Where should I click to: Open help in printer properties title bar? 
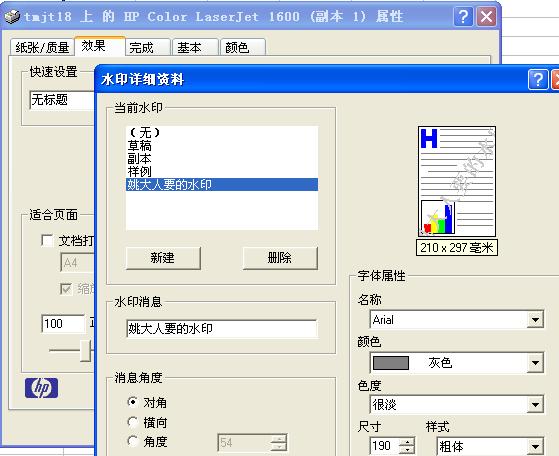coord(463,16)
